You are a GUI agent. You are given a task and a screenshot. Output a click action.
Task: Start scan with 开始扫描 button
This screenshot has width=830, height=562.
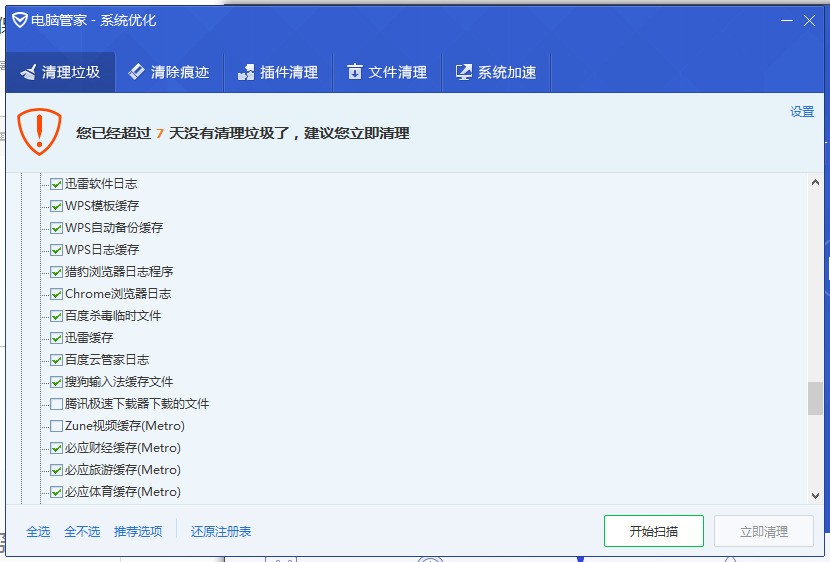pyautogui.click(x=654, y=531)
